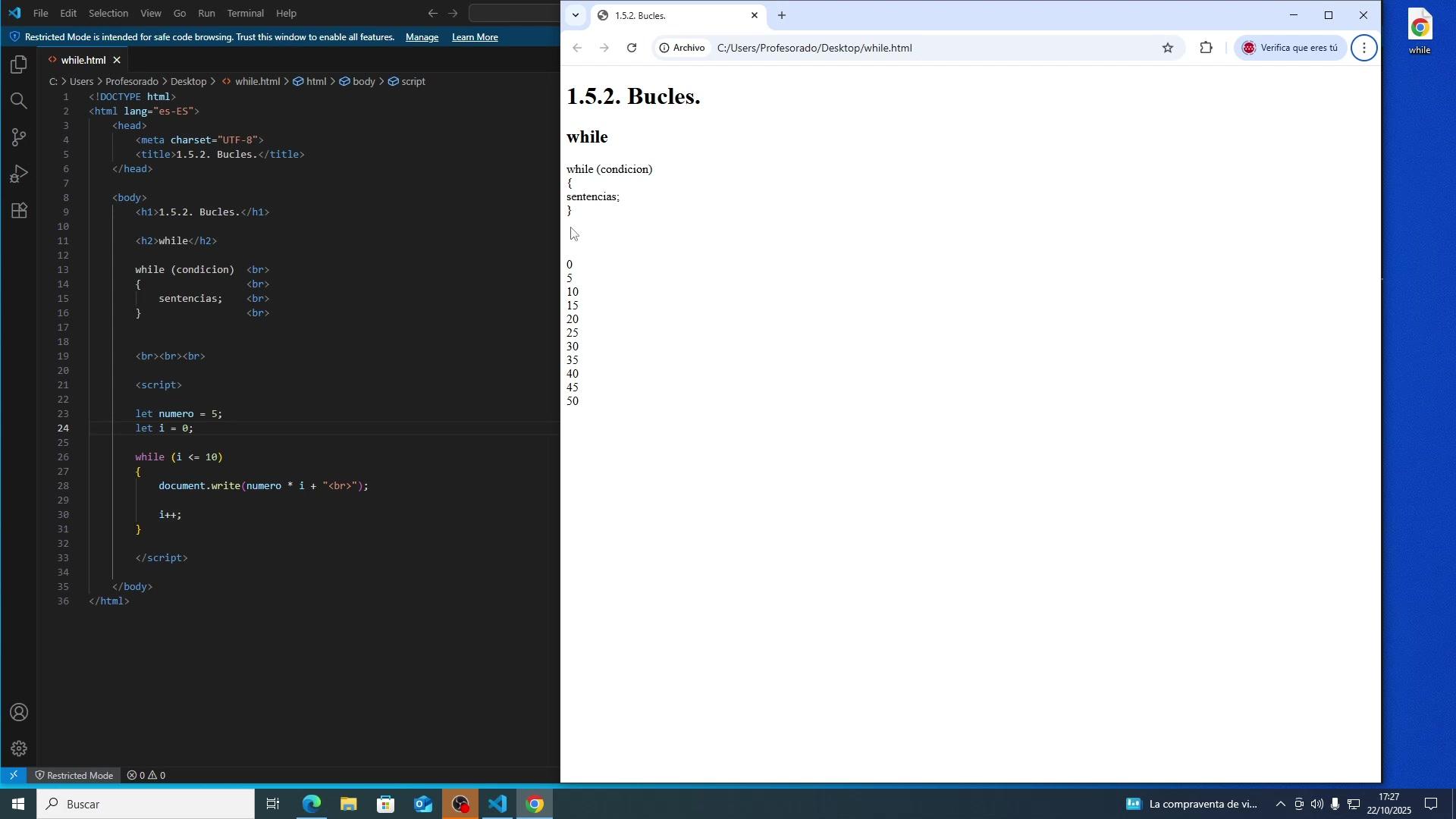Show hidden system tray icons
This screenshot has width=1456, height=819.
pyautogui.click(x=1280, y=805)
